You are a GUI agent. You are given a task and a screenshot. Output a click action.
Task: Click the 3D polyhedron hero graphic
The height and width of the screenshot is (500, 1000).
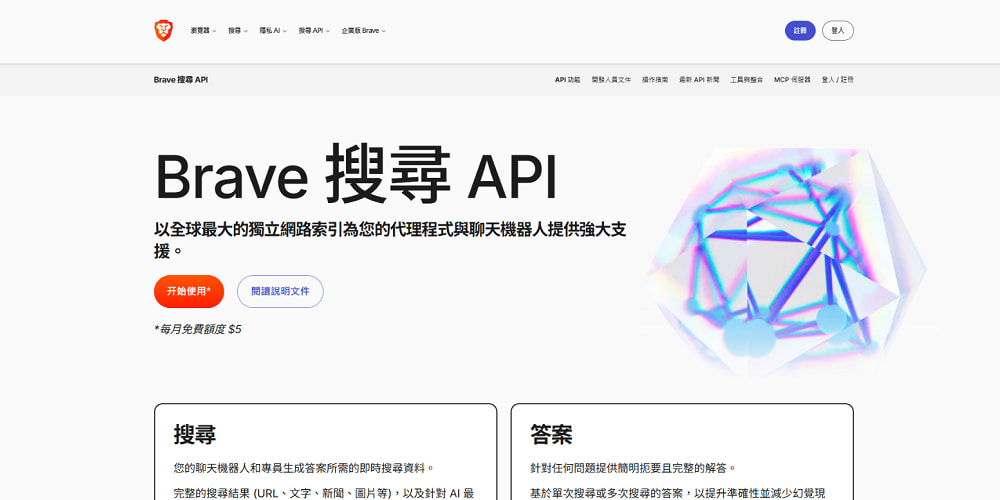click(786, 260)
